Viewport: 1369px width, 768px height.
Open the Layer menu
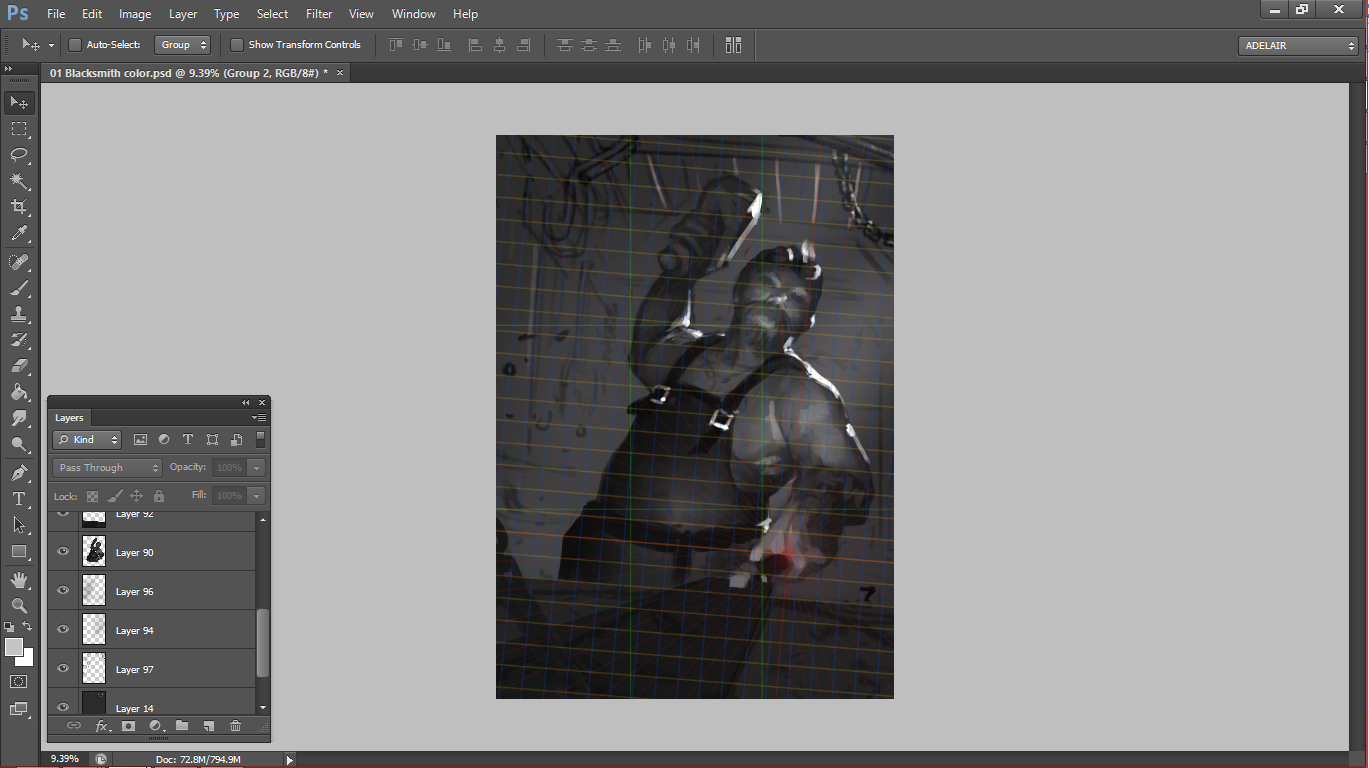tap(183, 14)
